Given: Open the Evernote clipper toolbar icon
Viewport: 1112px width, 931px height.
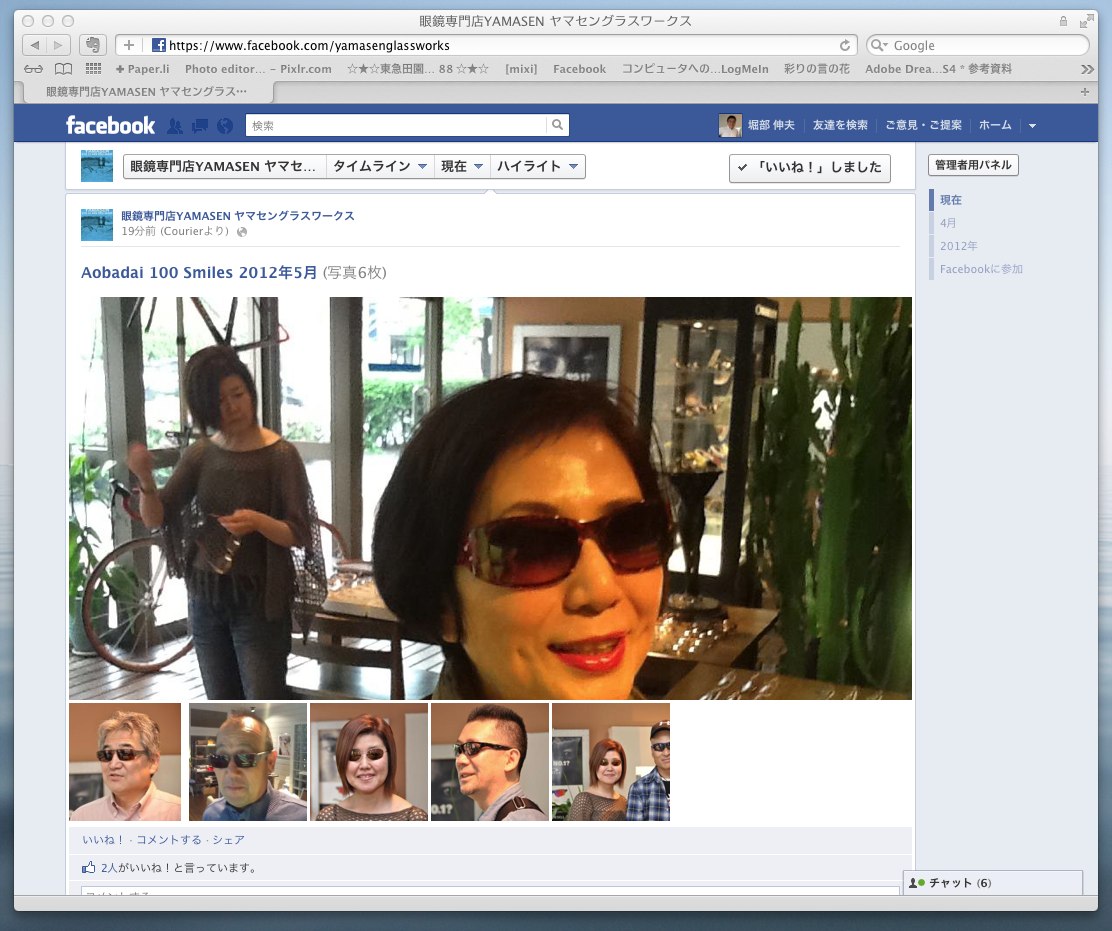Looking at the screenshot, I should pos(92,45).
